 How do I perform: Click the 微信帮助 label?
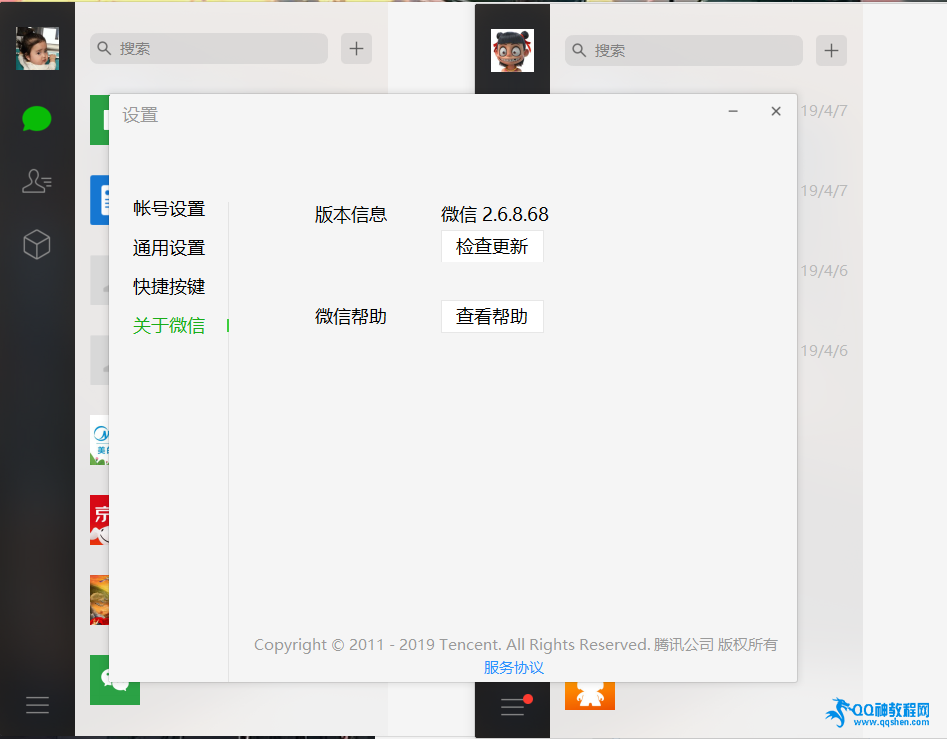coord(351,316)
